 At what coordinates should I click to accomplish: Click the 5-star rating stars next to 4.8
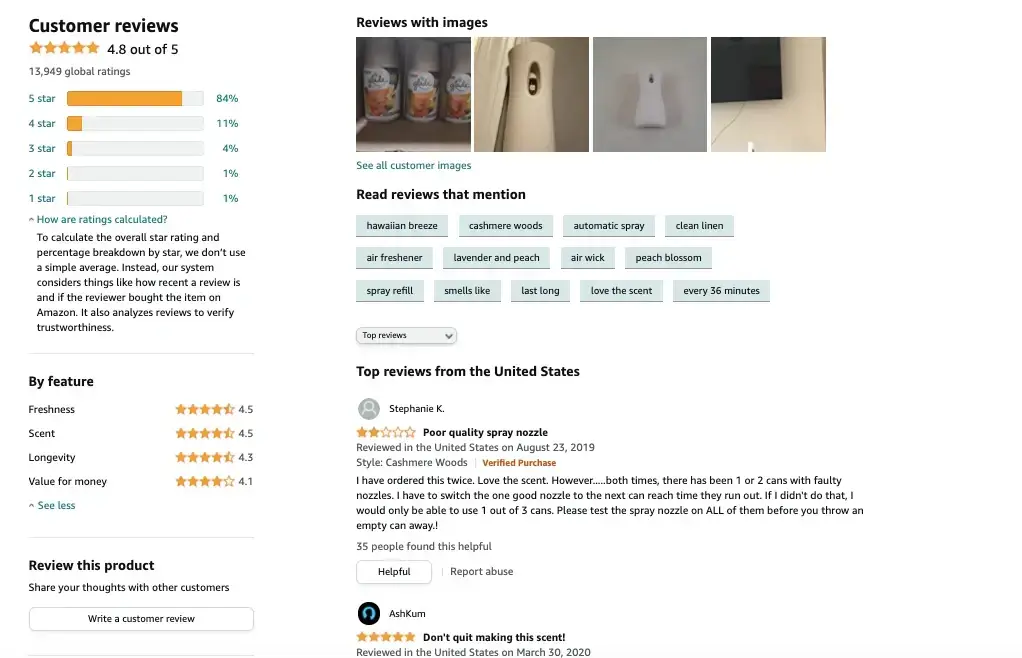point(64,47)
